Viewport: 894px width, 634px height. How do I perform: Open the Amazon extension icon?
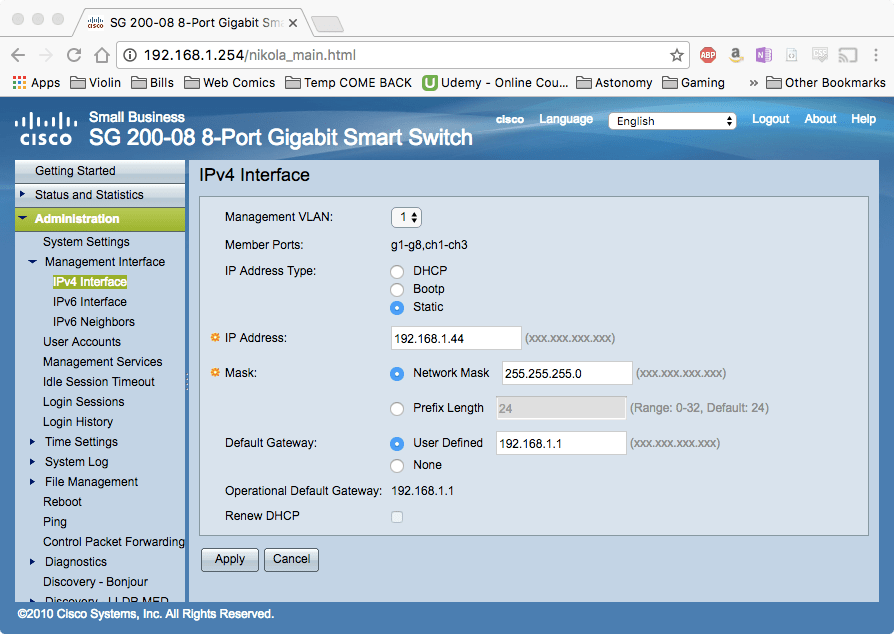pos(736,55)
